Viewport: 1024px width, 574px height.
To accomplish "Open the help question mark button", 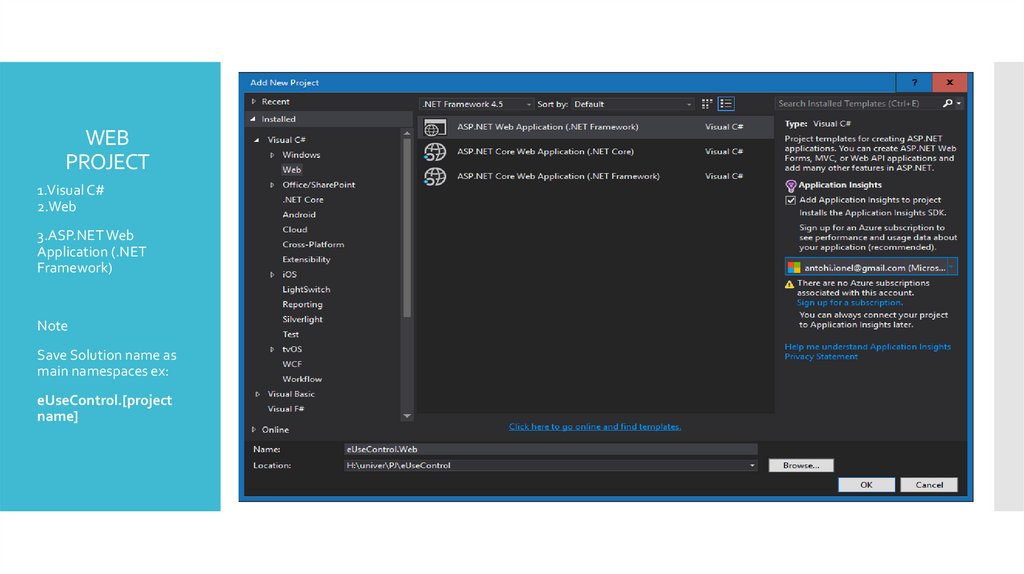I will pos(914,82).
